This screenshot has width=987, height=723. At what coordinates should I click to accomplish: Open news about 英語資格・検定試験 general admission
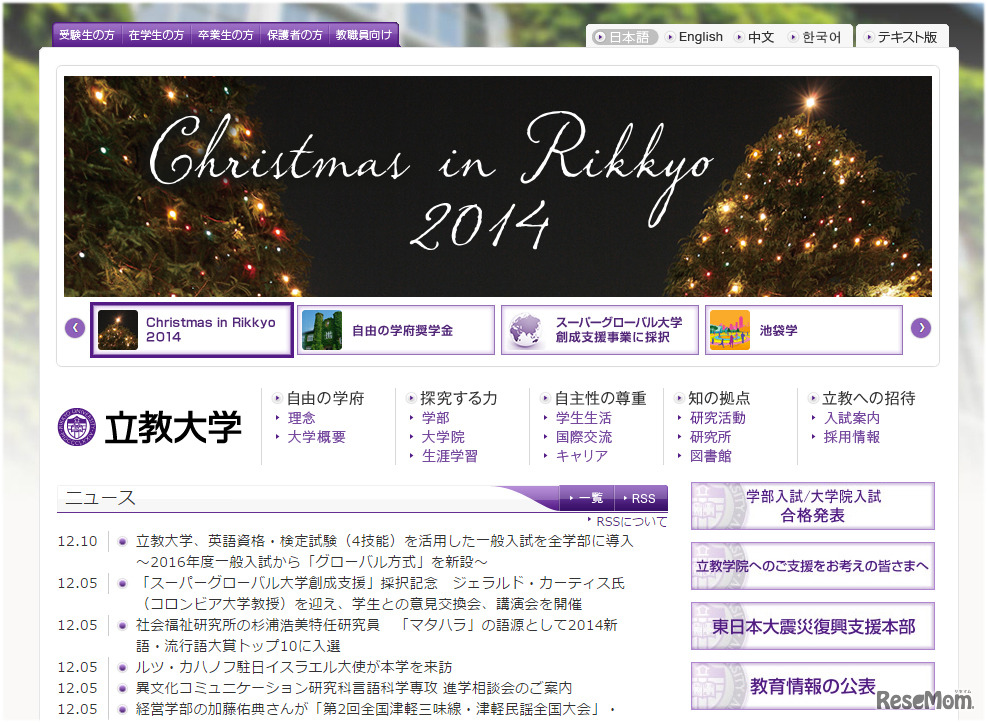pyautogui.click(x=384, y=551)
